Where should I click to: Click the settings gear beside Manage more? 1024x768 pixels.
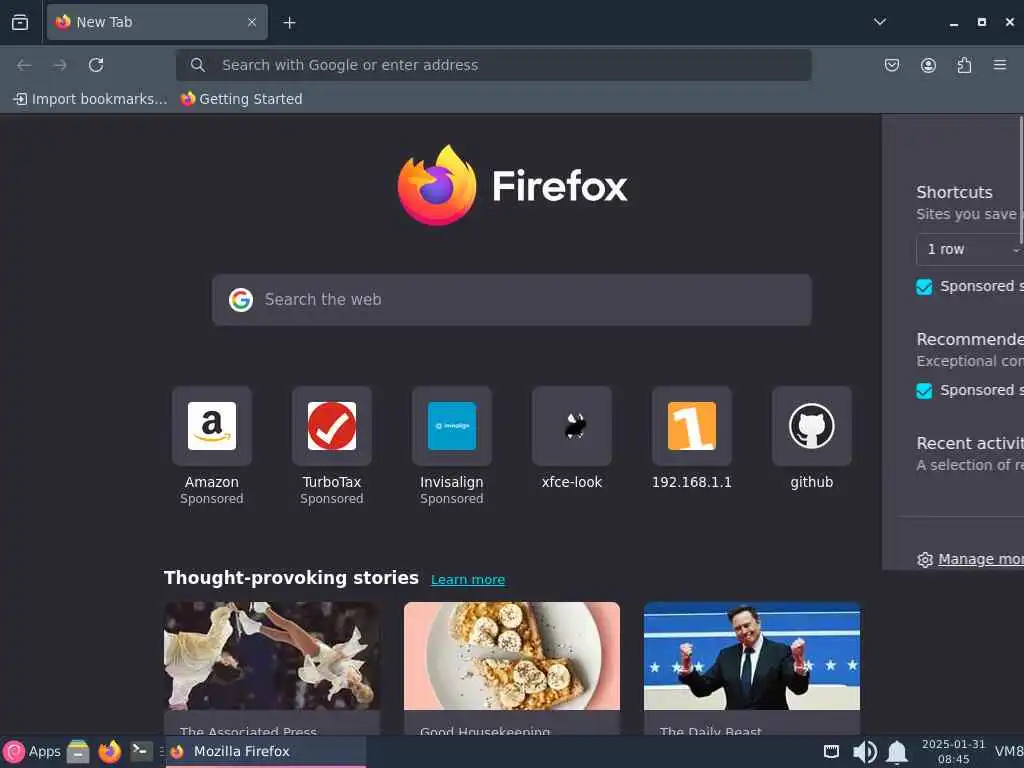point(925,560)
